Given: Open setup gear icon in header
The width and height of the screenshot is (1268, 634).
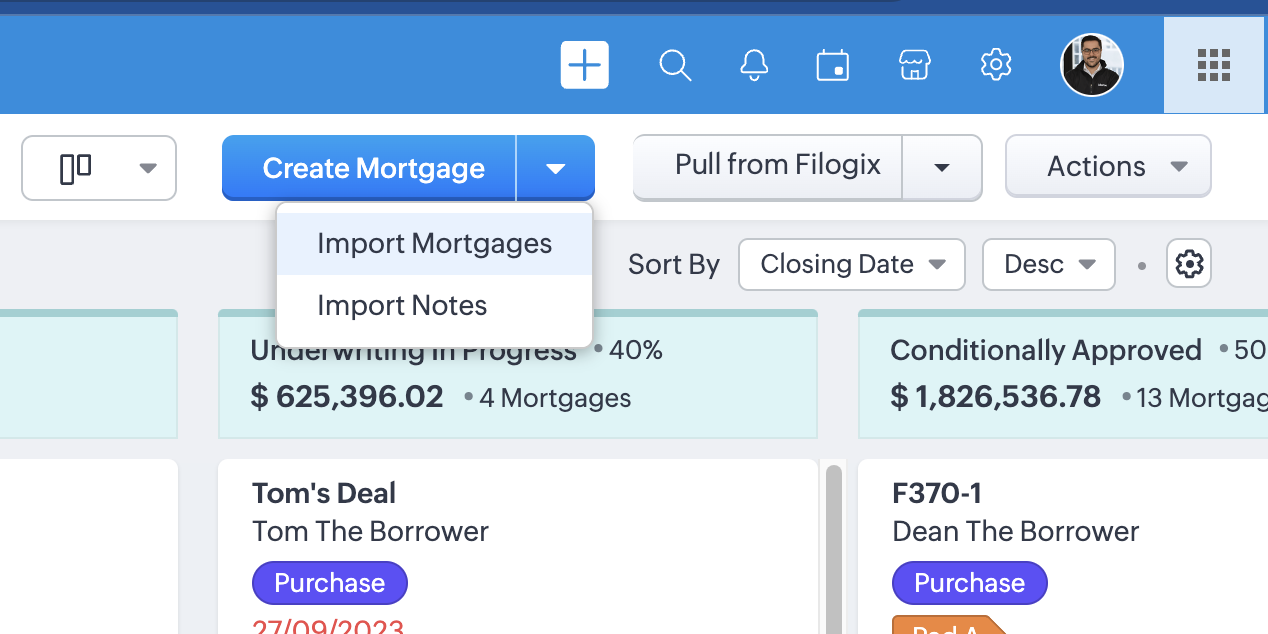Looking at the screenshot, I should pyautogui.click(x=996, y=66).
